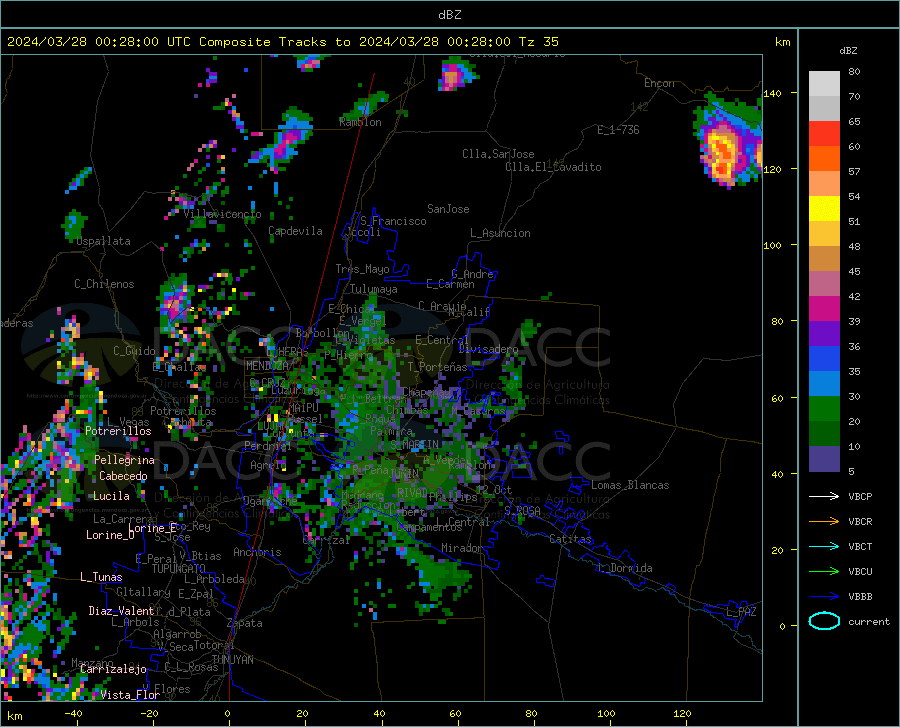900x727 pixels.
Task: Select the orange 57 dBZ color swatch
Action: tap(824, 159)
